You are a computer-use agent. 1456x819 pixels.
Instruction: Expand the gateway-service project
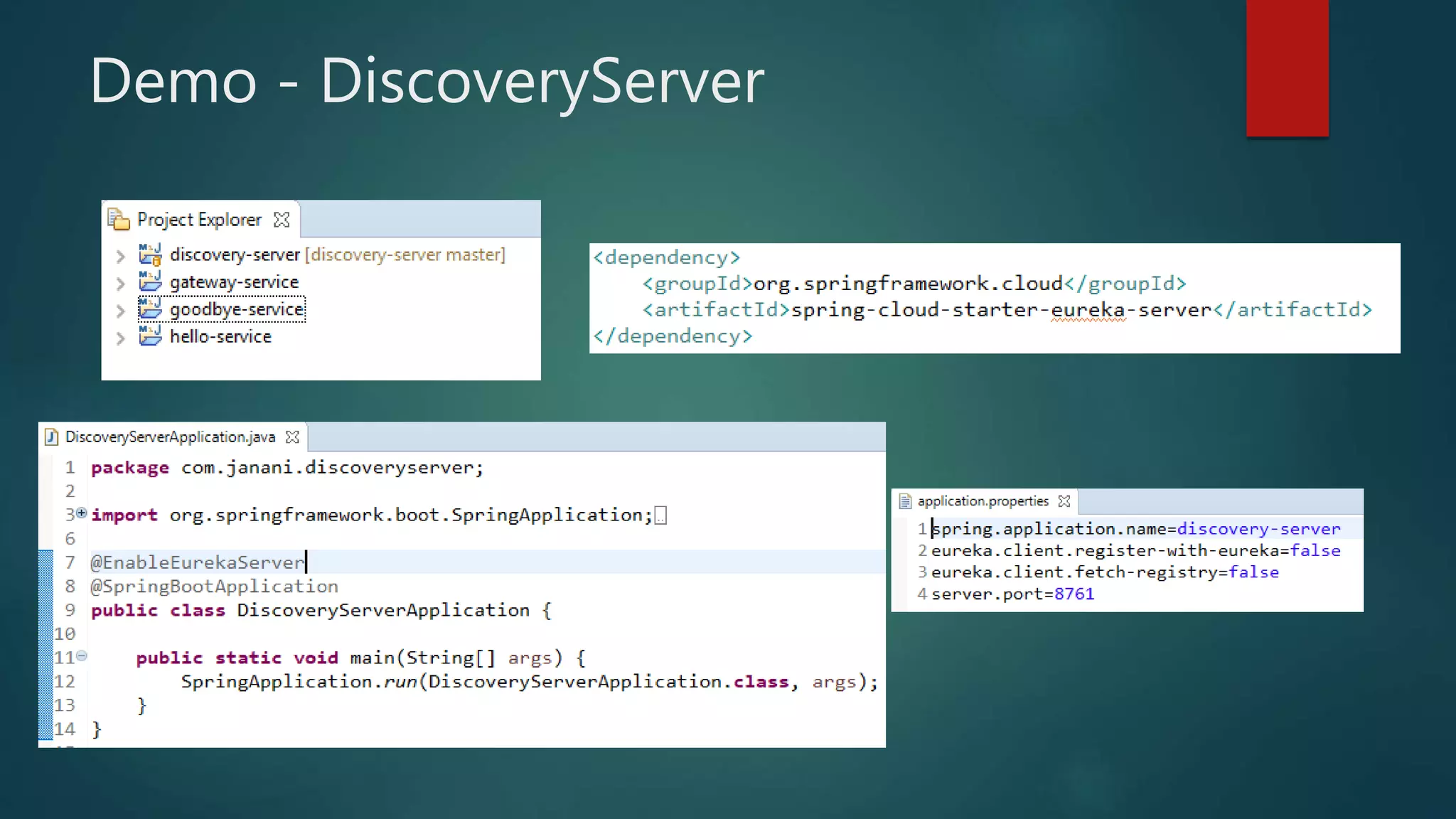[121, 284]
